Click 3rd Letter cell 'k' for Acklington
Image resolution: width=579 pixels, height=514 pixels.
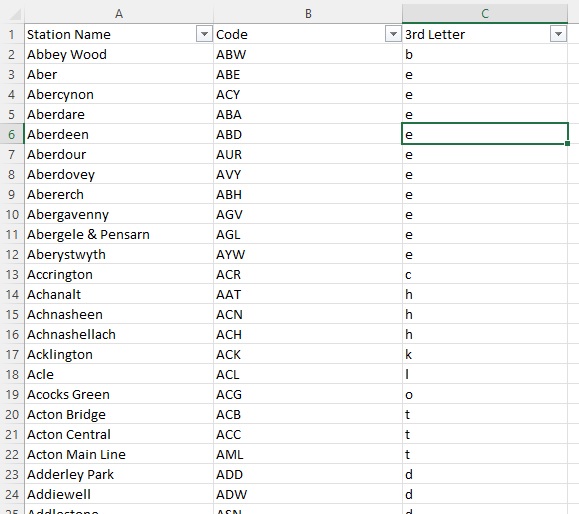pos(485,354)
